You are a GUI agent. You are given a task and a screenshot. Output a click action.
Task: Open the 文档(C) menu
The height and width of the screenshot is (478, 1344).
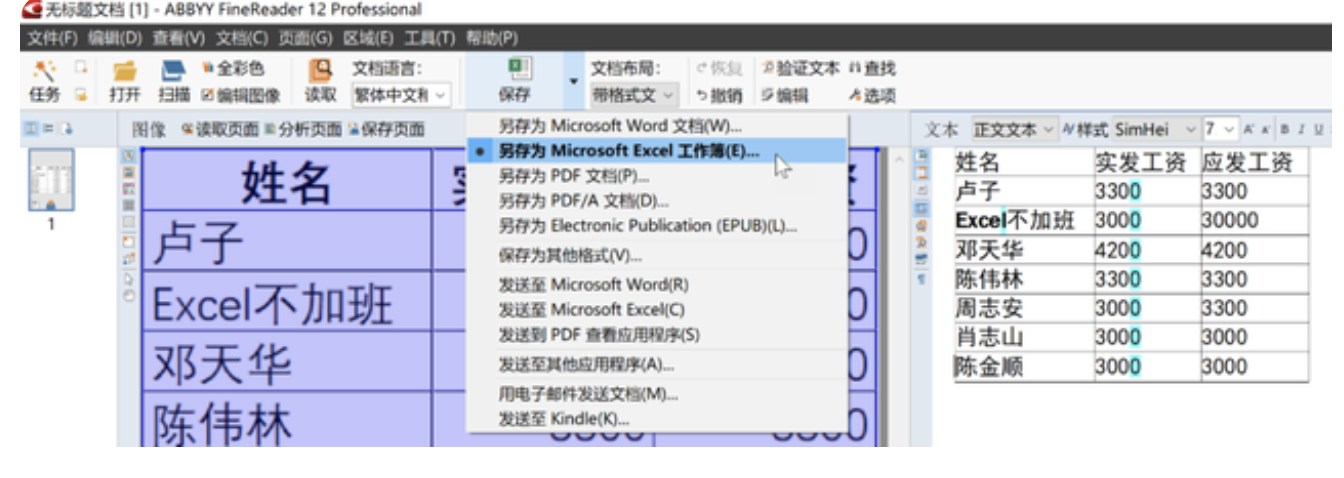(242, 38)
